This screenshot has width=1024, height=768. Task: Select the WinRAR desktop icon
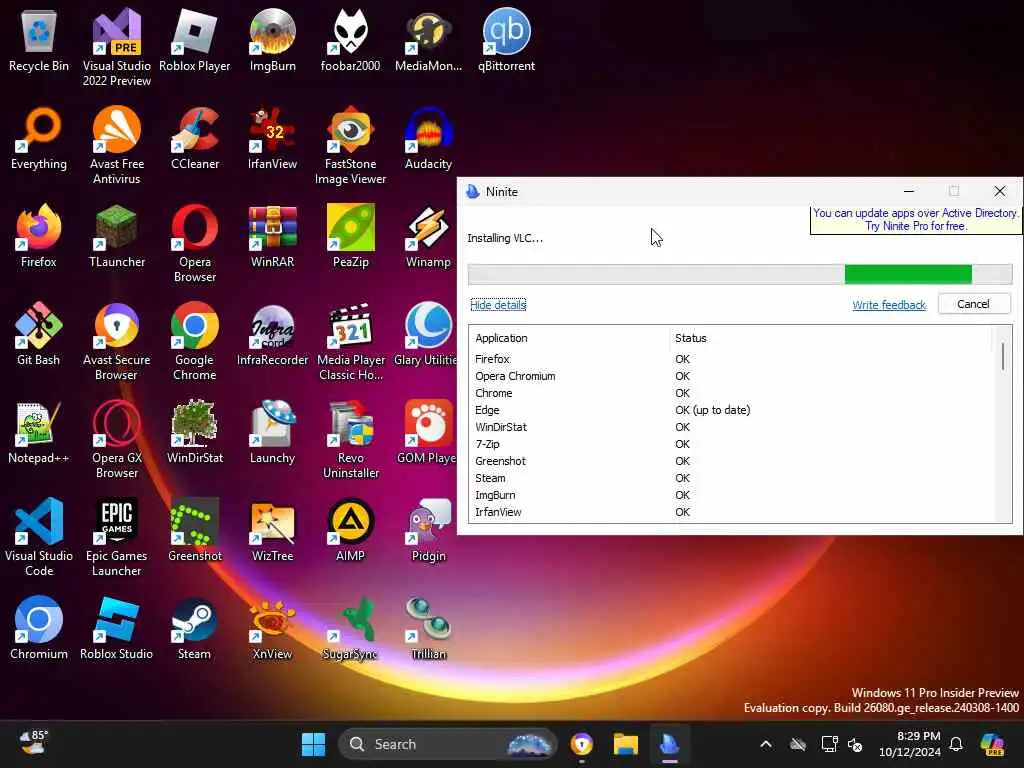pos(272,236)
